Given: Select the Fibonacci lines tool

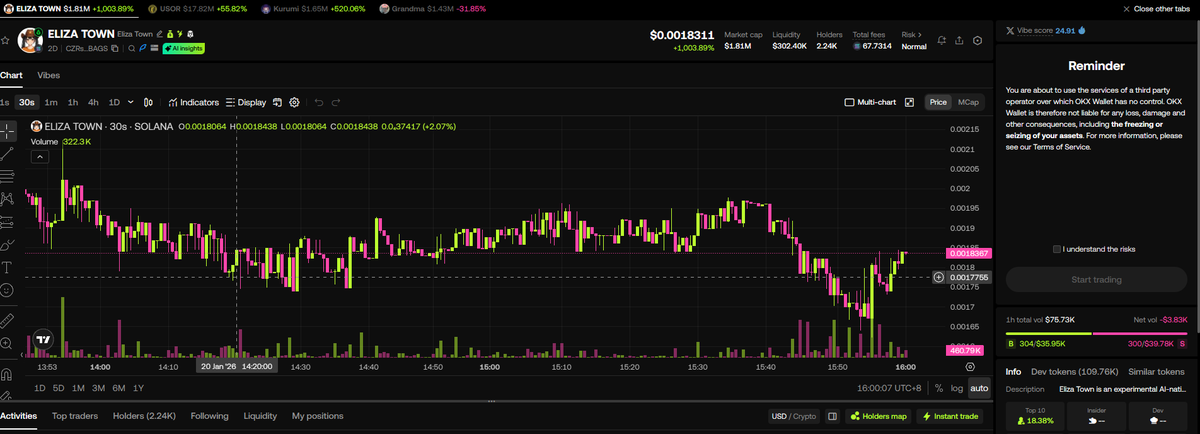Looking at the screenshot, I should click(7, 176).
